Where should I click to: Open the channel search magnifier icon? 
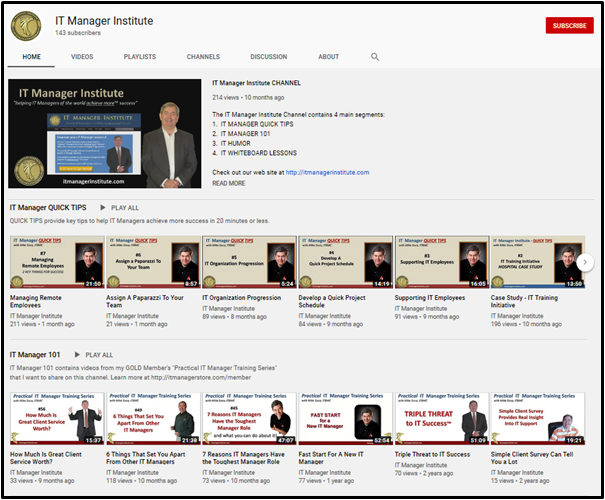point(375,57)
